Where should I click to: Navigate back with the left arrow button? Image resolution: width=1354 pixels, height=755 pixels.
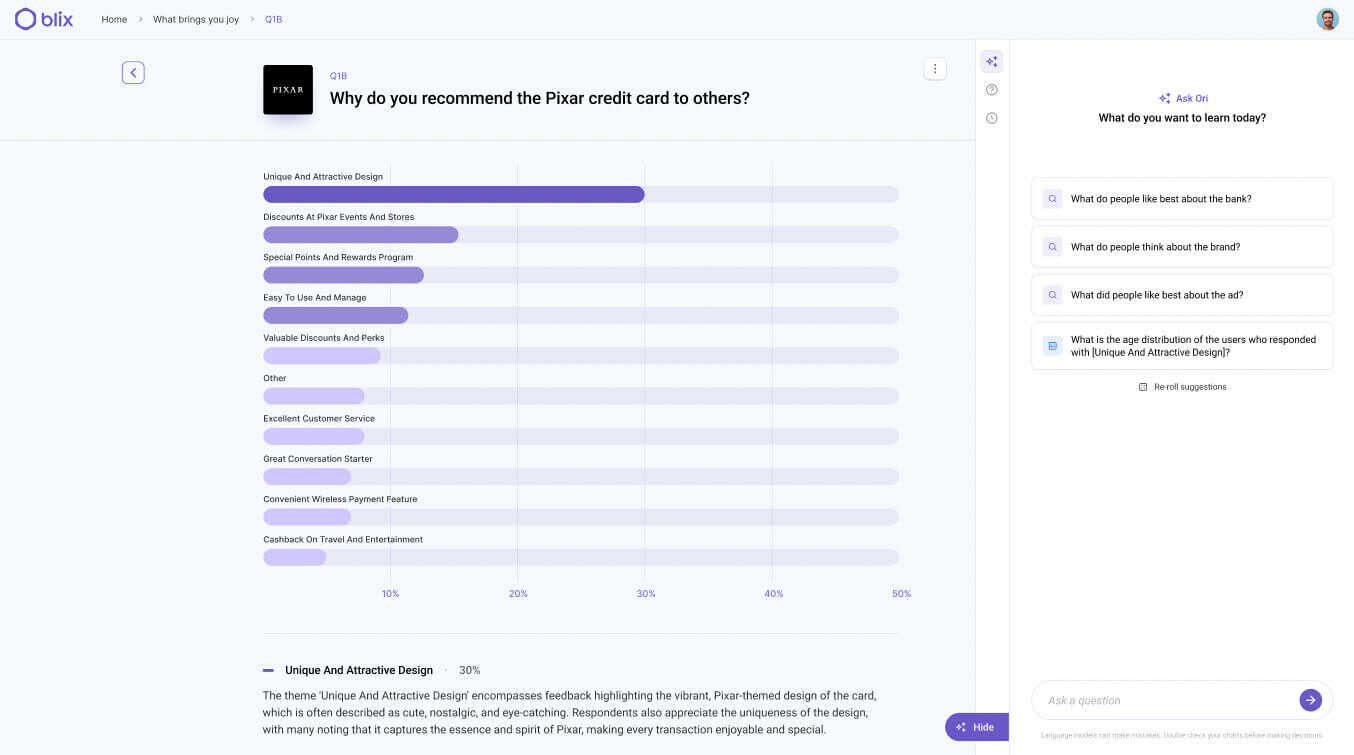[133, 72]
